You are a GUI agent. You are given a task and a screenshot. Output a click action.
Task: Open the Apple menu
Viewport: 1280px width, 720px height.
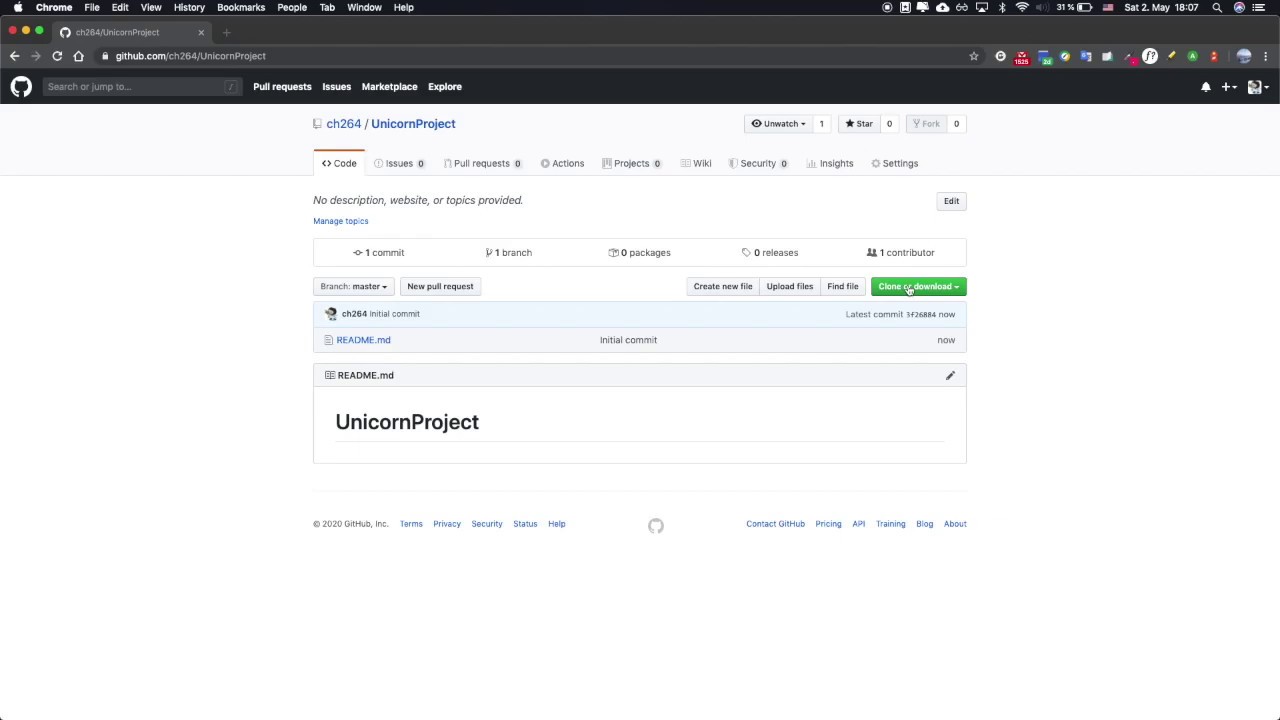tap(18, 7)
